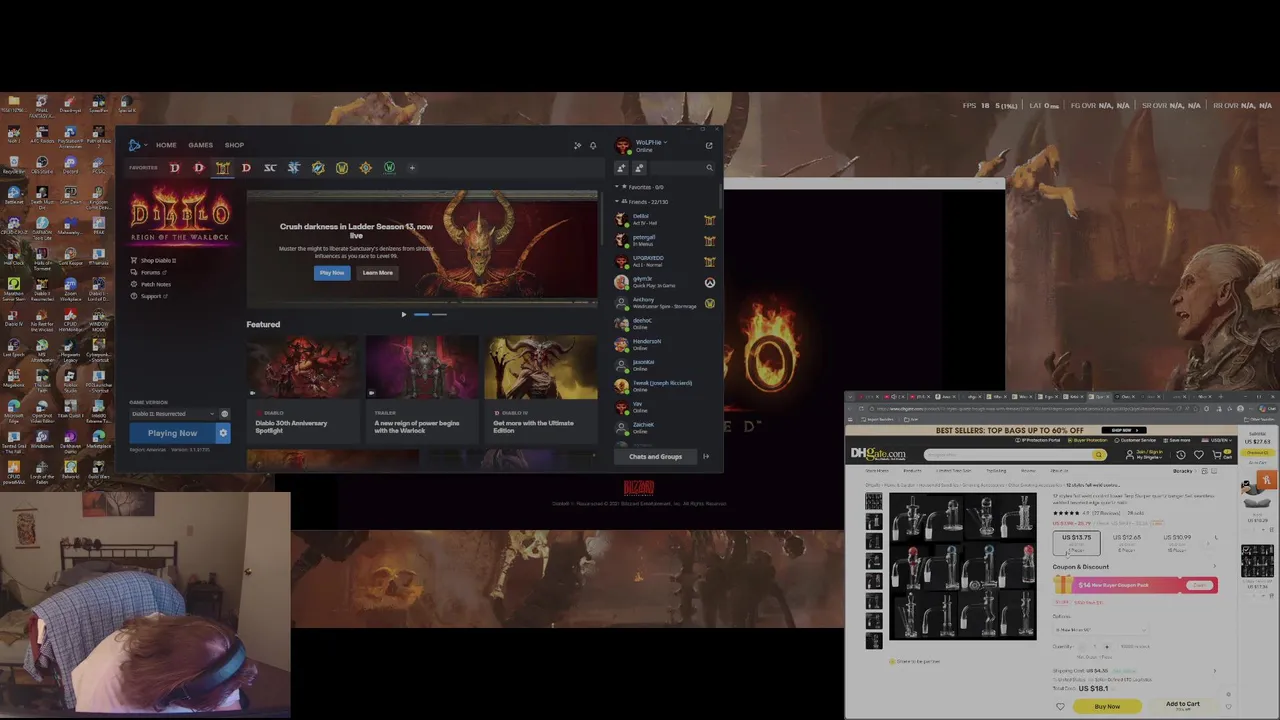1280x720 pixels.
Task: Open the Game Version dropdown
Action: 172,414
